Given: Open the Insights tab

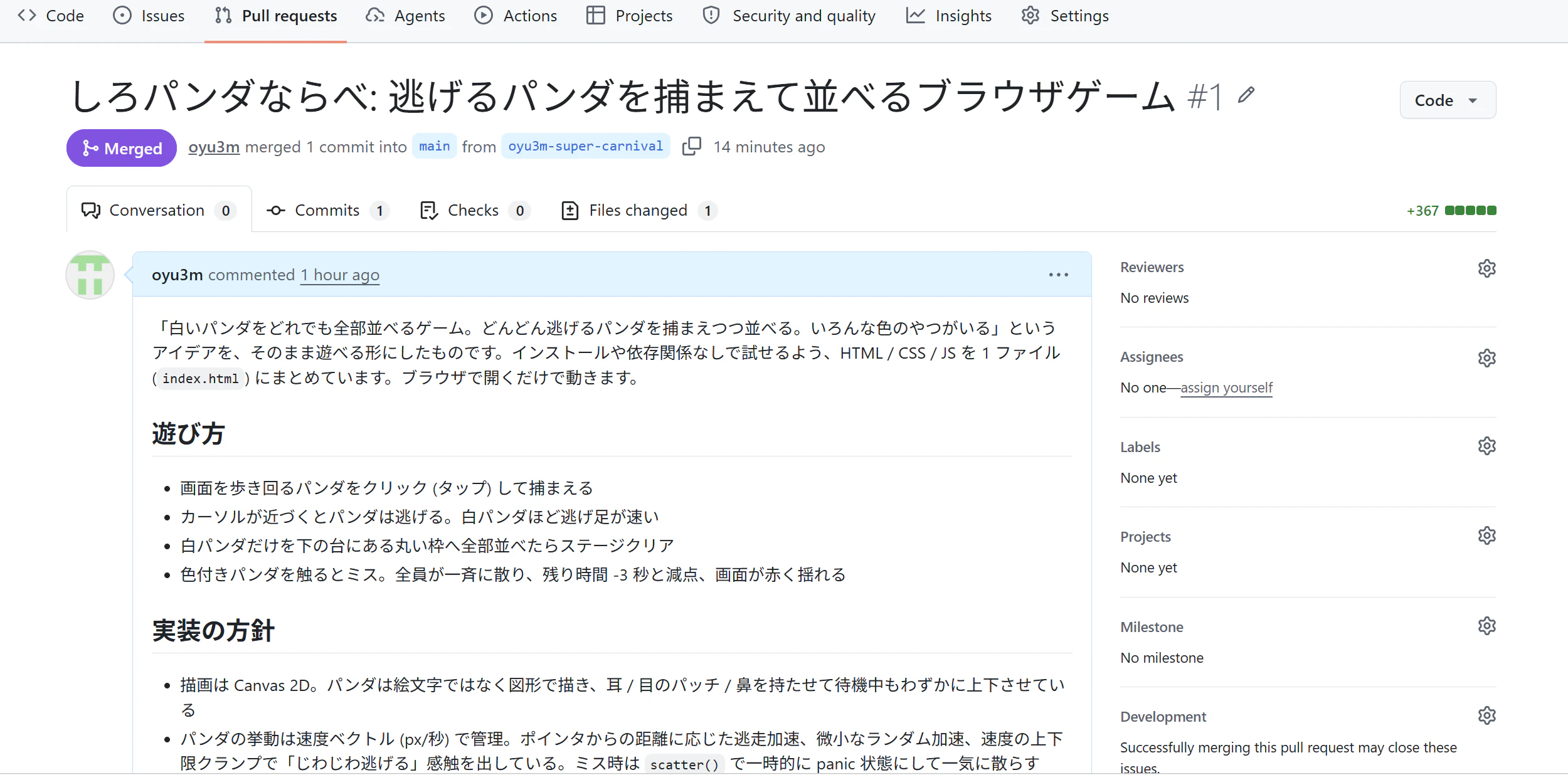Looking at the screenshot, I should pyautogui.click(x=949, y=16).
